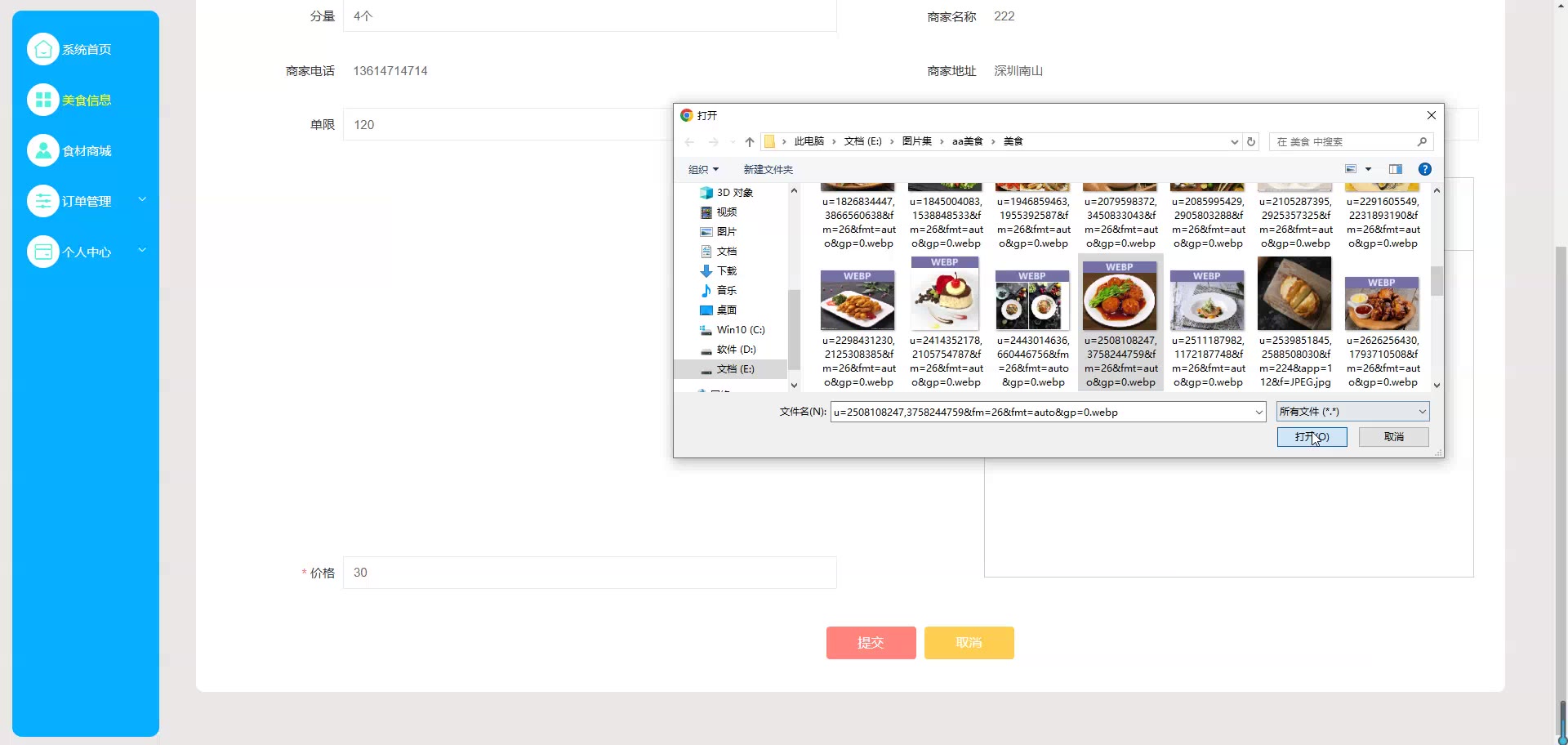Select 音乐 in the navigation tree
Screen dimensions: 1568x745
point(719,291)
